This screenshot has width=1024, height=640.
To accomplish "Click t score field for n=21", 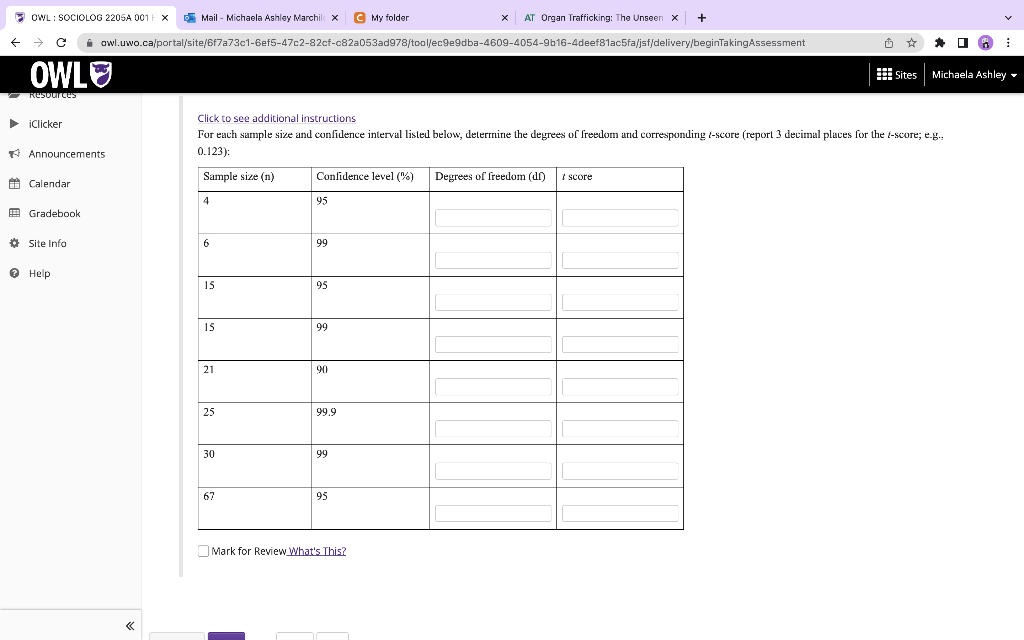I will pos(620,387).
